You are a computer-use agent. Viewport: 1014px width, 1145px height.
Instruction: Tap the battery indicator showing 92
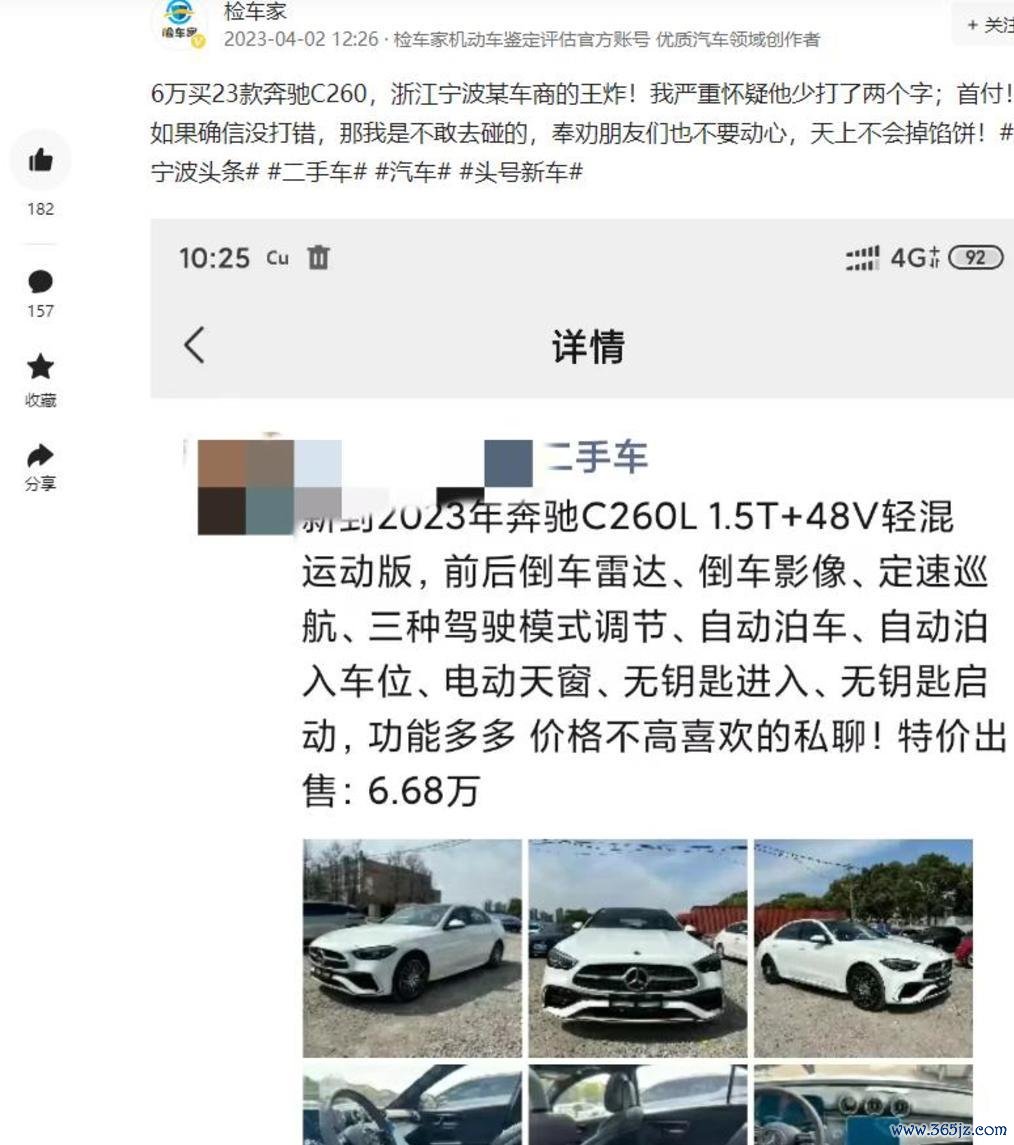click(975, 258)
